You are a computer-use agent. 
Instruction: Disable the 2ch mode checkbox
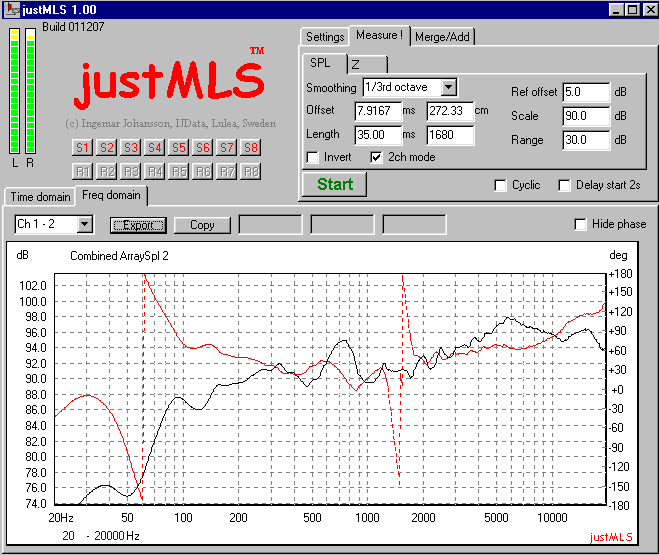click(376, 157)
